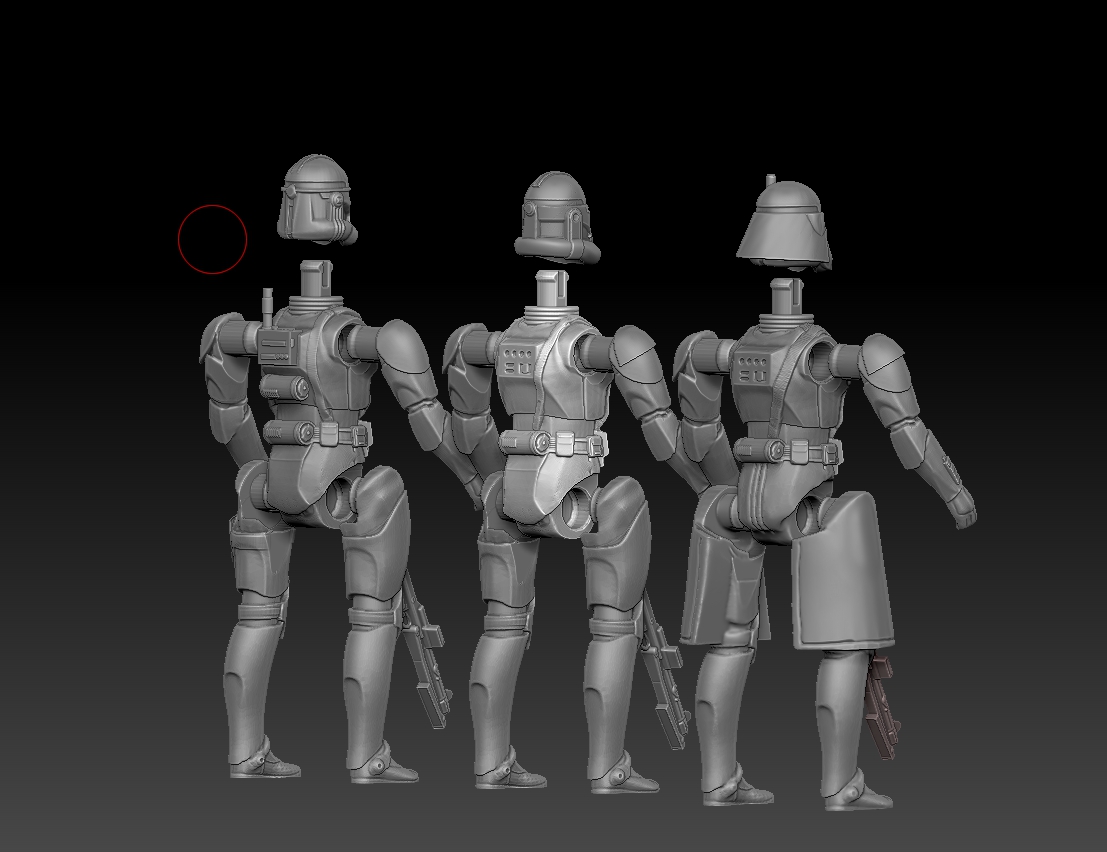Select the small fin atop right helmet
1107x852 pixels.
click(x=771, y=180)
